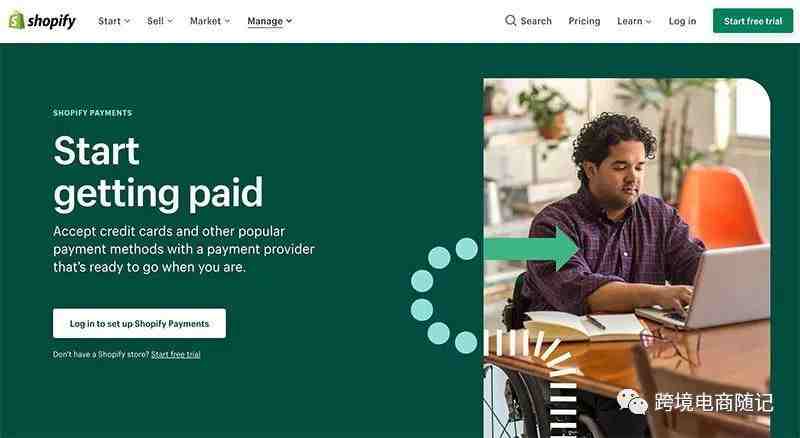The height and width of the screenshot is (438, 800).
Task: Click the search magnifier icon
Action: coord(510,20)
